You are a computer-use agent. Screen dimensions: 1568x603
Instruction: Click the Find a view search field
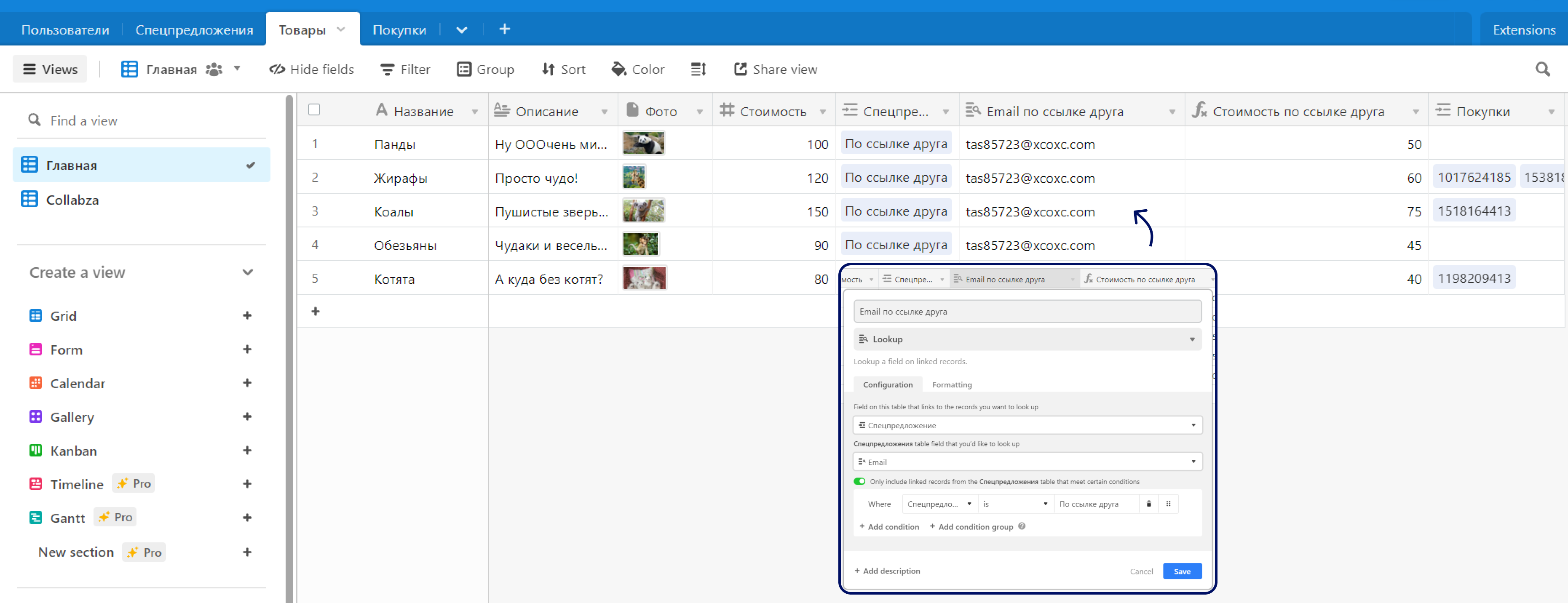pyautogui.click(x=141, y=120)
